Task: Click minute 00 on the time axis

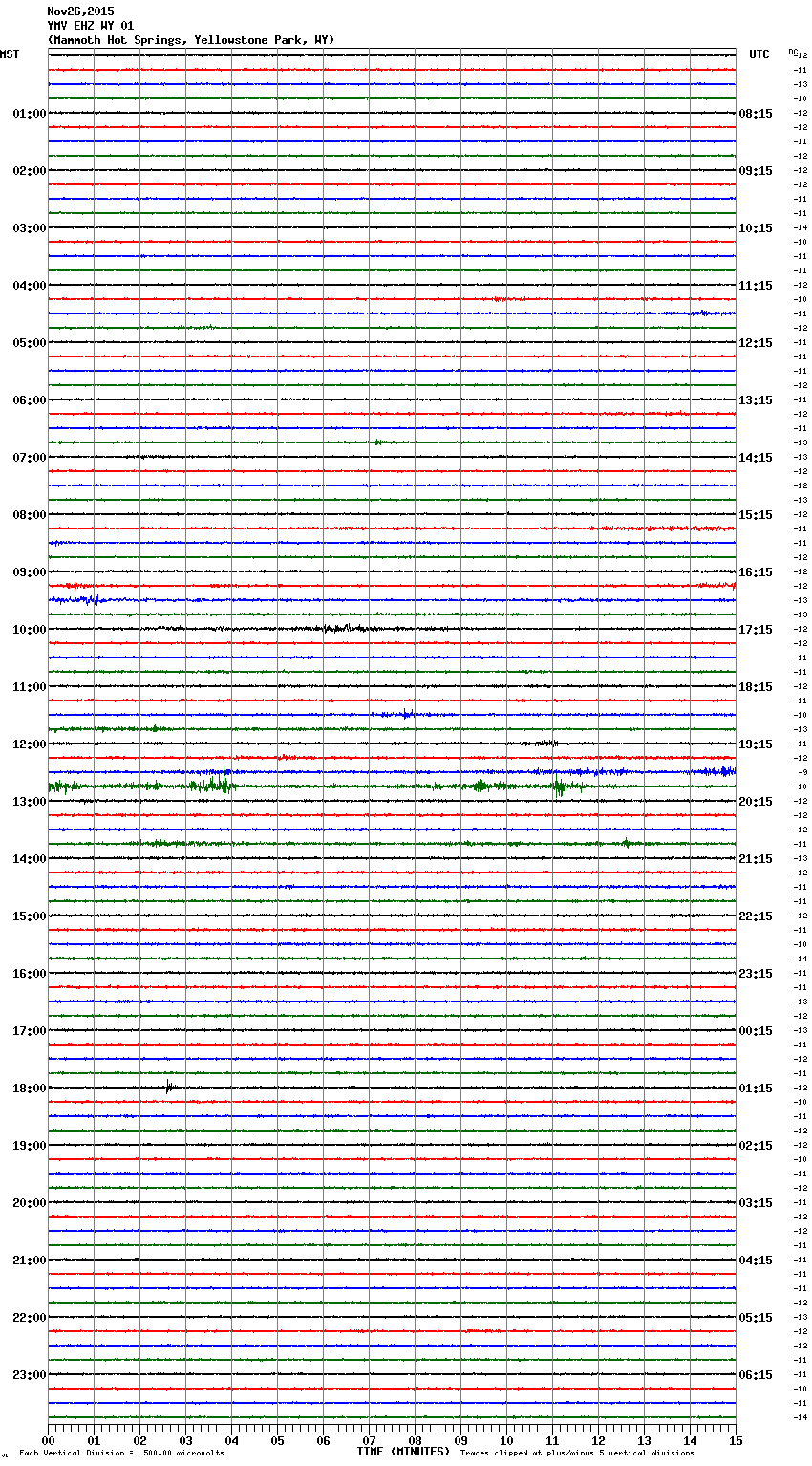Action: 48,1440
